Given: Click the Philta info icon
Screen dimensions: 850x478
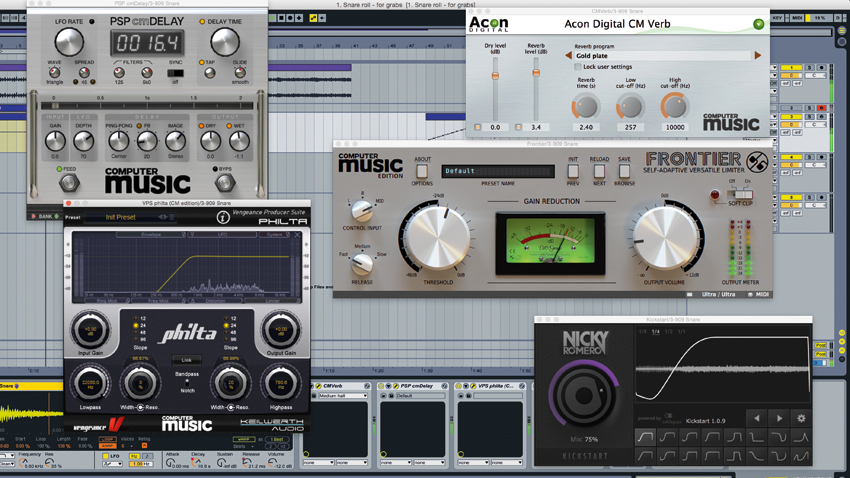Looking at the screenshot, I should [x=223, y=218].
